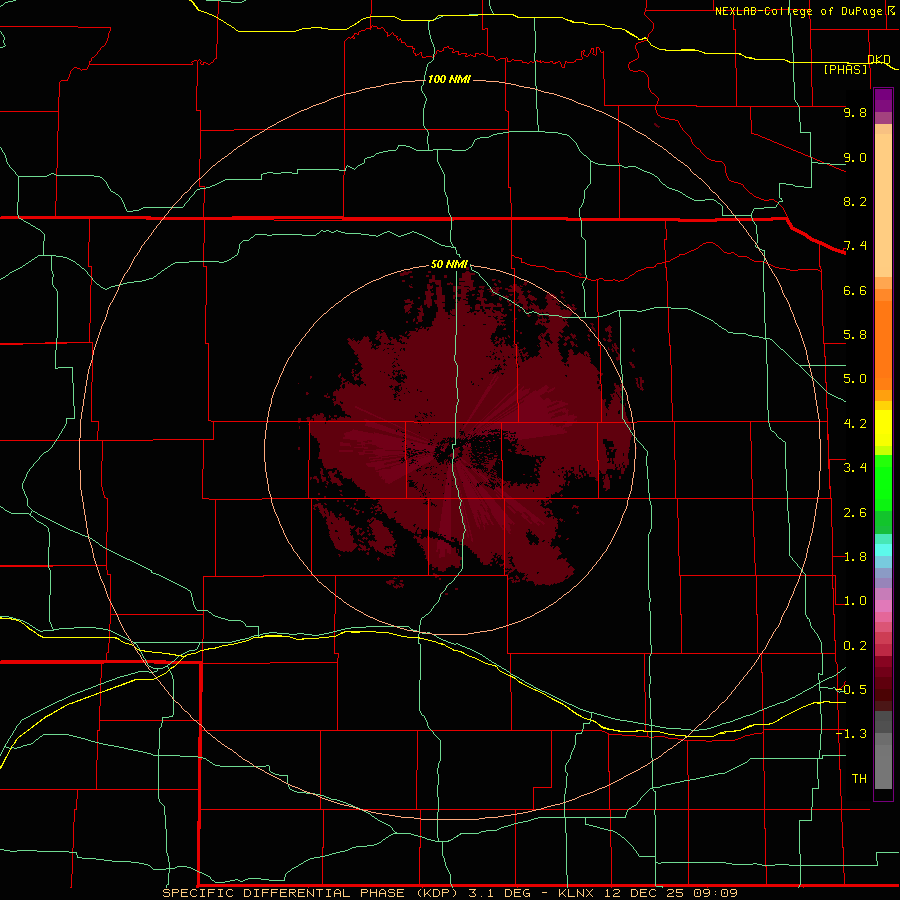Click the 100 NMI range ring label
Image resolution: width=900 pixels, height=900 pixels.
tap(449, 79)
